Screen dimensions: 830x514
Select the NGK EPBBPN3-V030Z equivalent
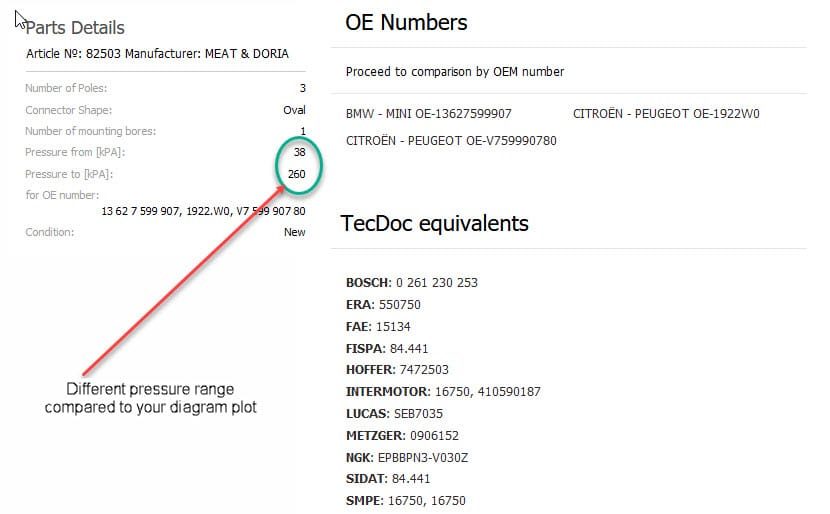[x=407, y=458]
